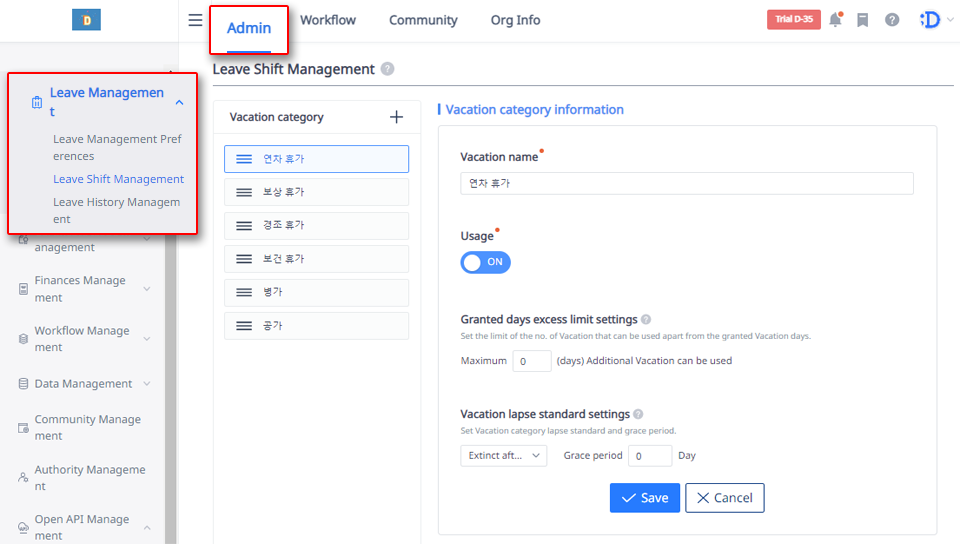960x544 pixels.
Task: Click the Save button
Action: [x=645, y=498]
